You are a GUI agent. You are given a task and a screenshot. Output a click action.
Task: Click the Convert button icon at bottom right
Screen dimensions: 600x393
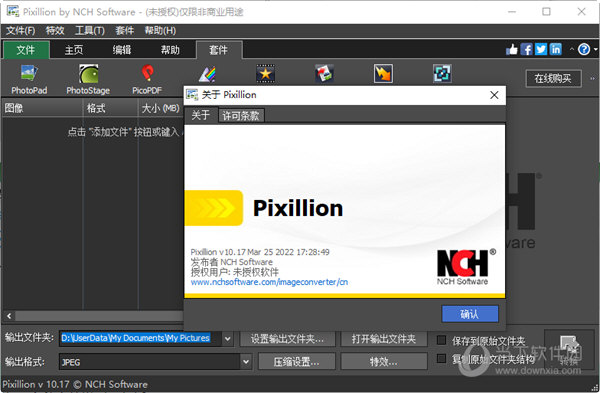569,350
